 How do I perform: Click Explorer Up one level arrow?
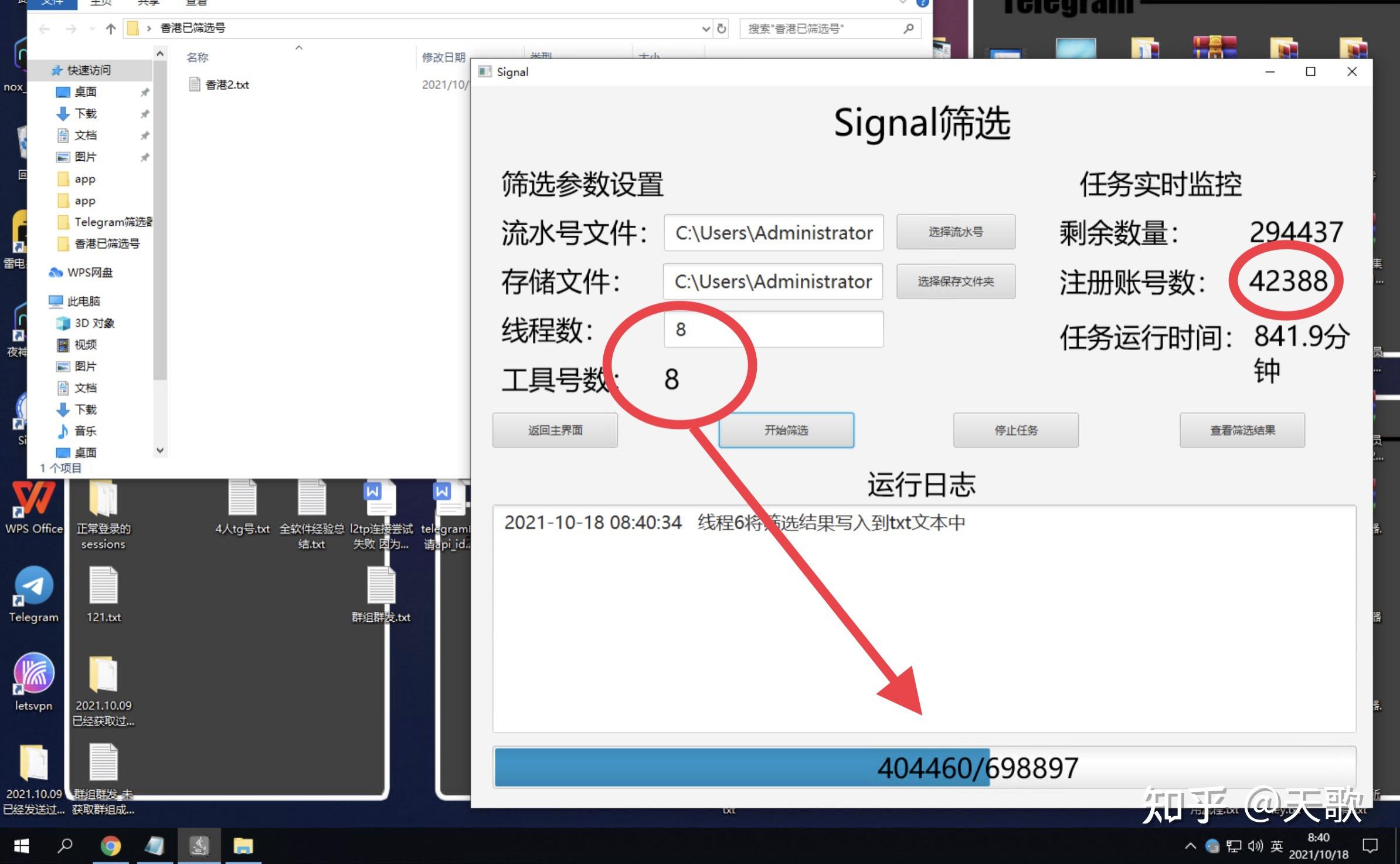coord(111,29)
